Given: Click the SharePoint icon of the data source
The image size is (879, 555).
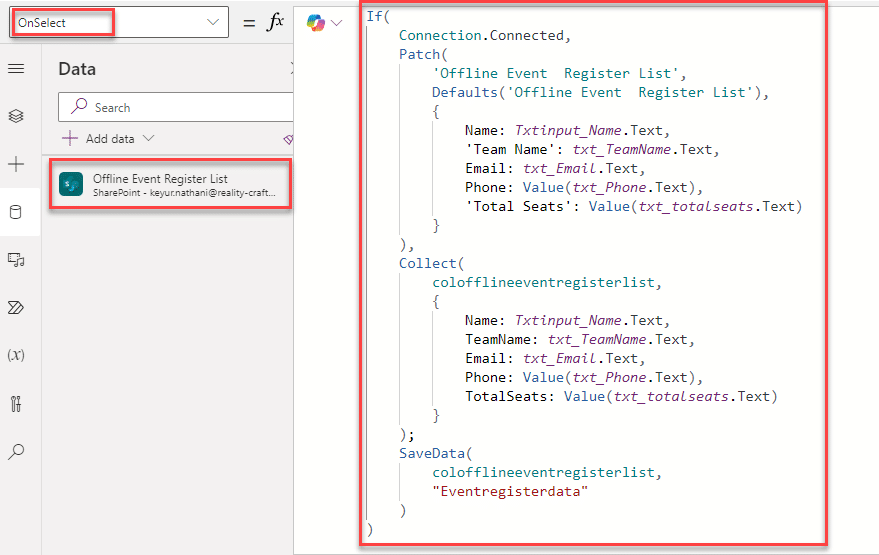Looking at the screenshot, I should (x=71, y=184).
